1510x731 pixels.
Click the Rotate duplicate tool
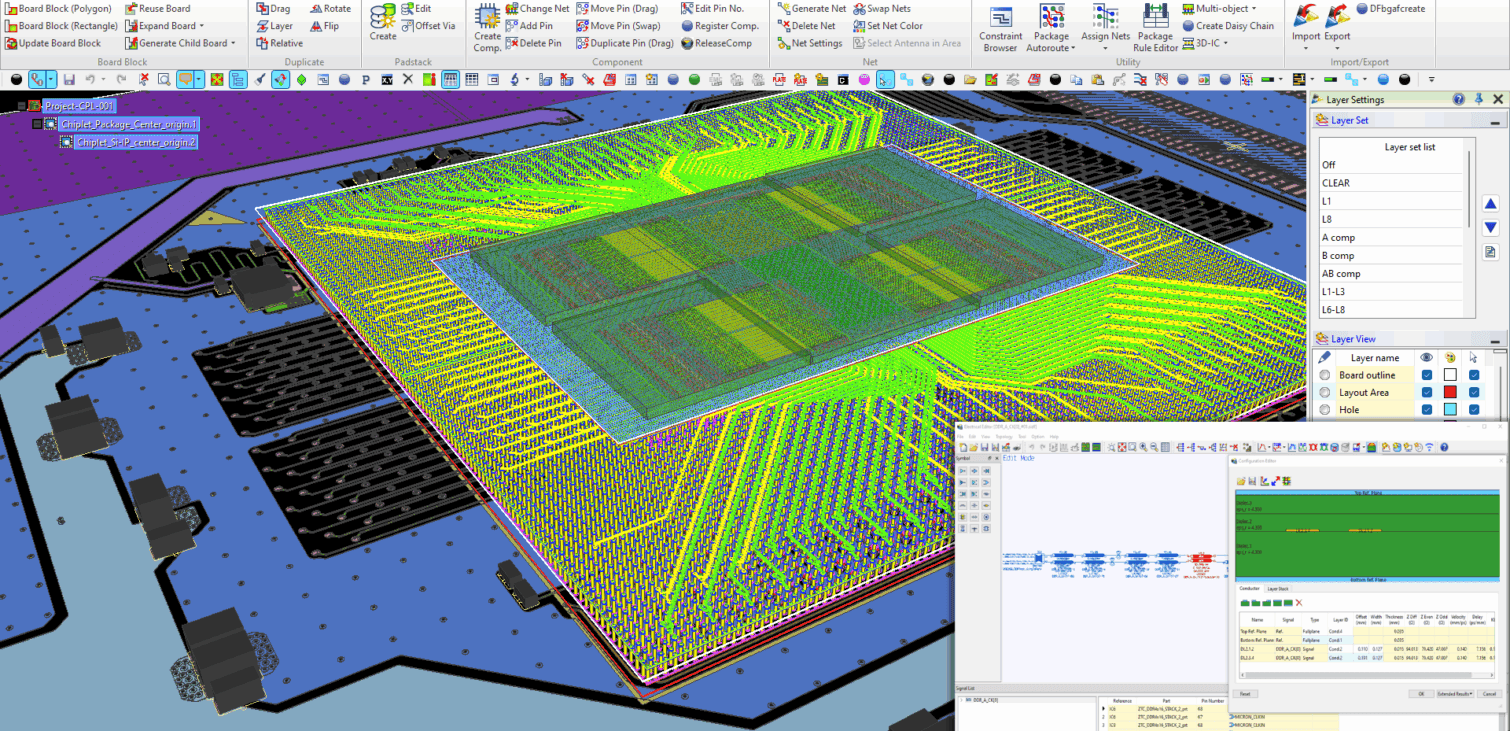329,8
